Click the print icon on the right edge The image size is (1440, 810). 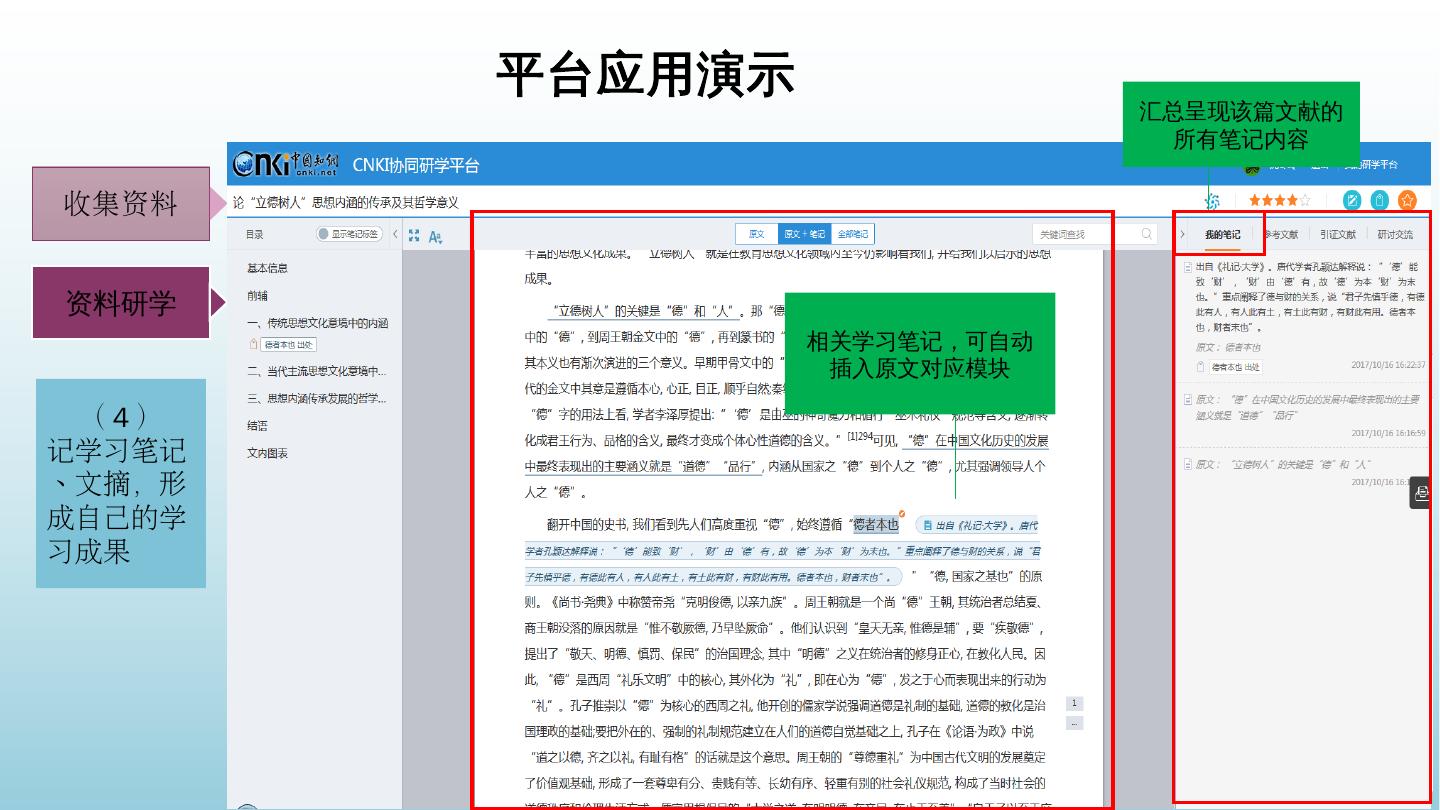point(1422,492)
